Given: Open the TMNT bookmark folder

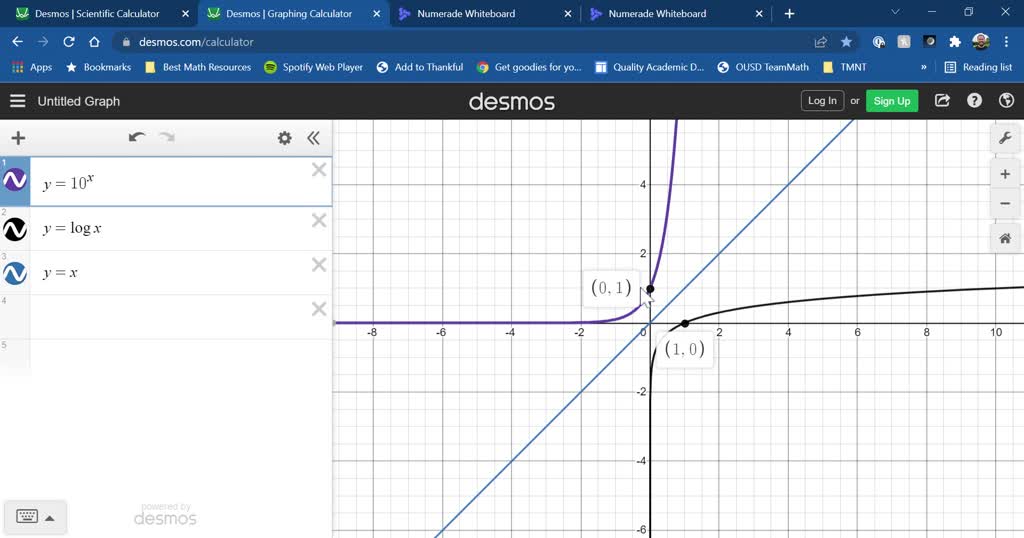Looking at the screenshot, I should (x=845, y=67).
